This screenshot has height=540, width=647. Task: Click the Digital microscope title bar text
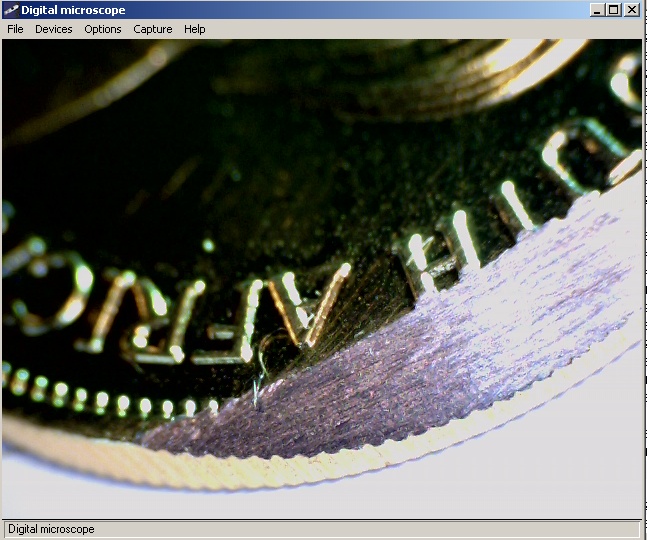pos(74,10)
